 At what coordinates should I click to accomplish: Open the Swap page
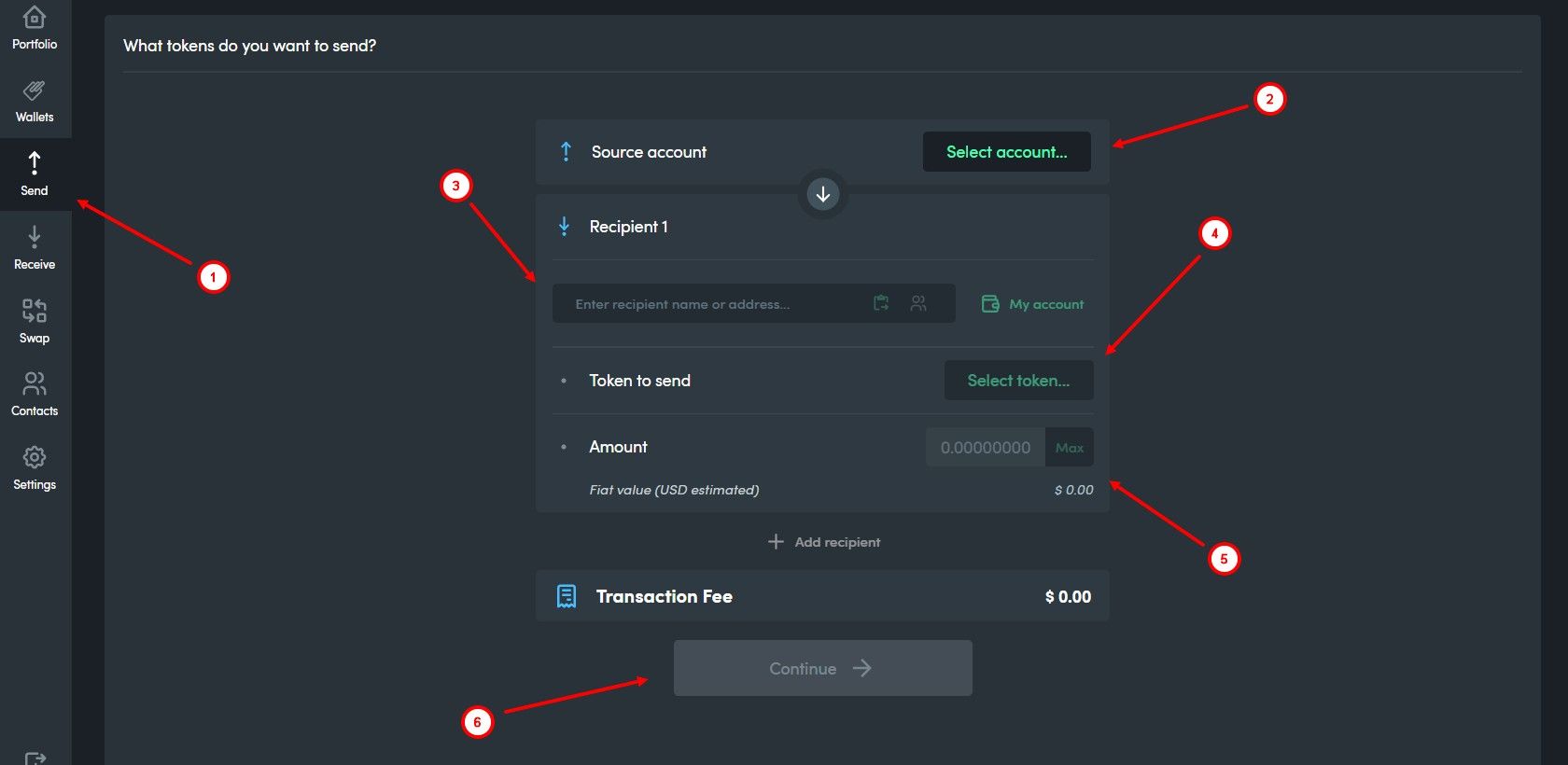(x=35, y=322)
